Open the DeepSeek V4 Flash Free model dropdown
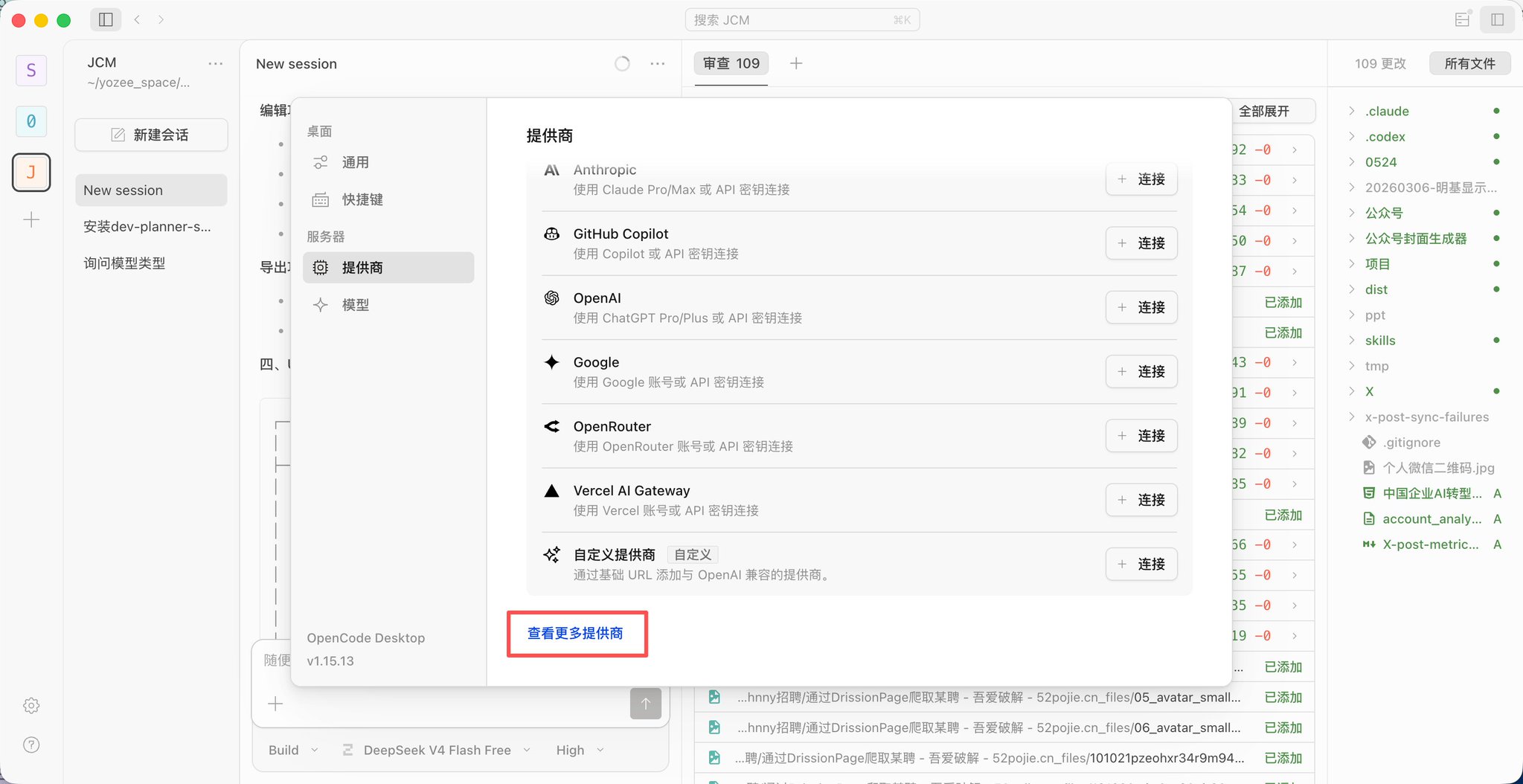Viewport: 1523px width, 784px height. [x=437, y=751]
